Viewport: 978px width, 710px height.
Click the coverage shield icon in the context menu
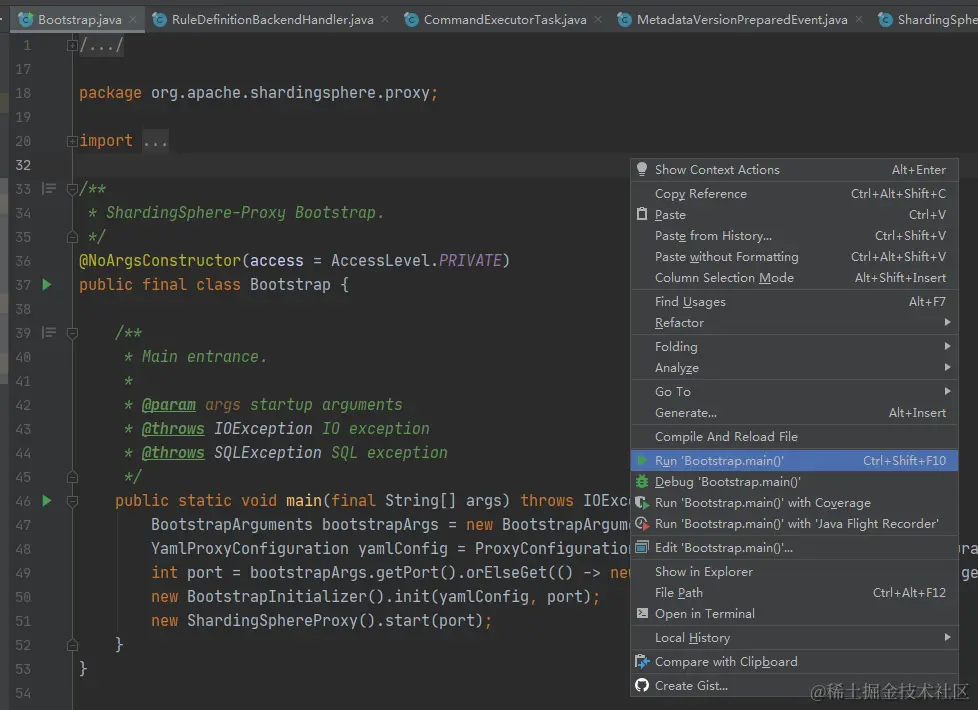click(642, 502)
